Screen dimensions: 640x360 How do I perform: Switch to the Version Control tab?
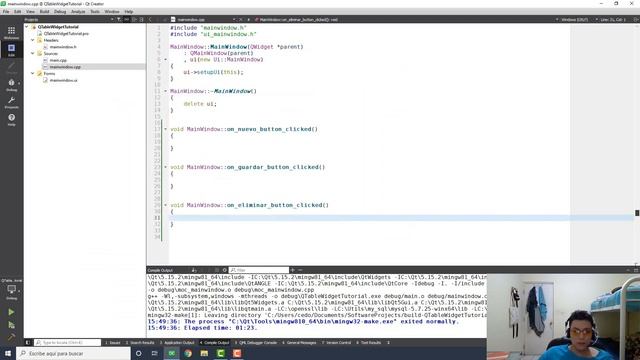pyautogui.click(x=336, y=342)
